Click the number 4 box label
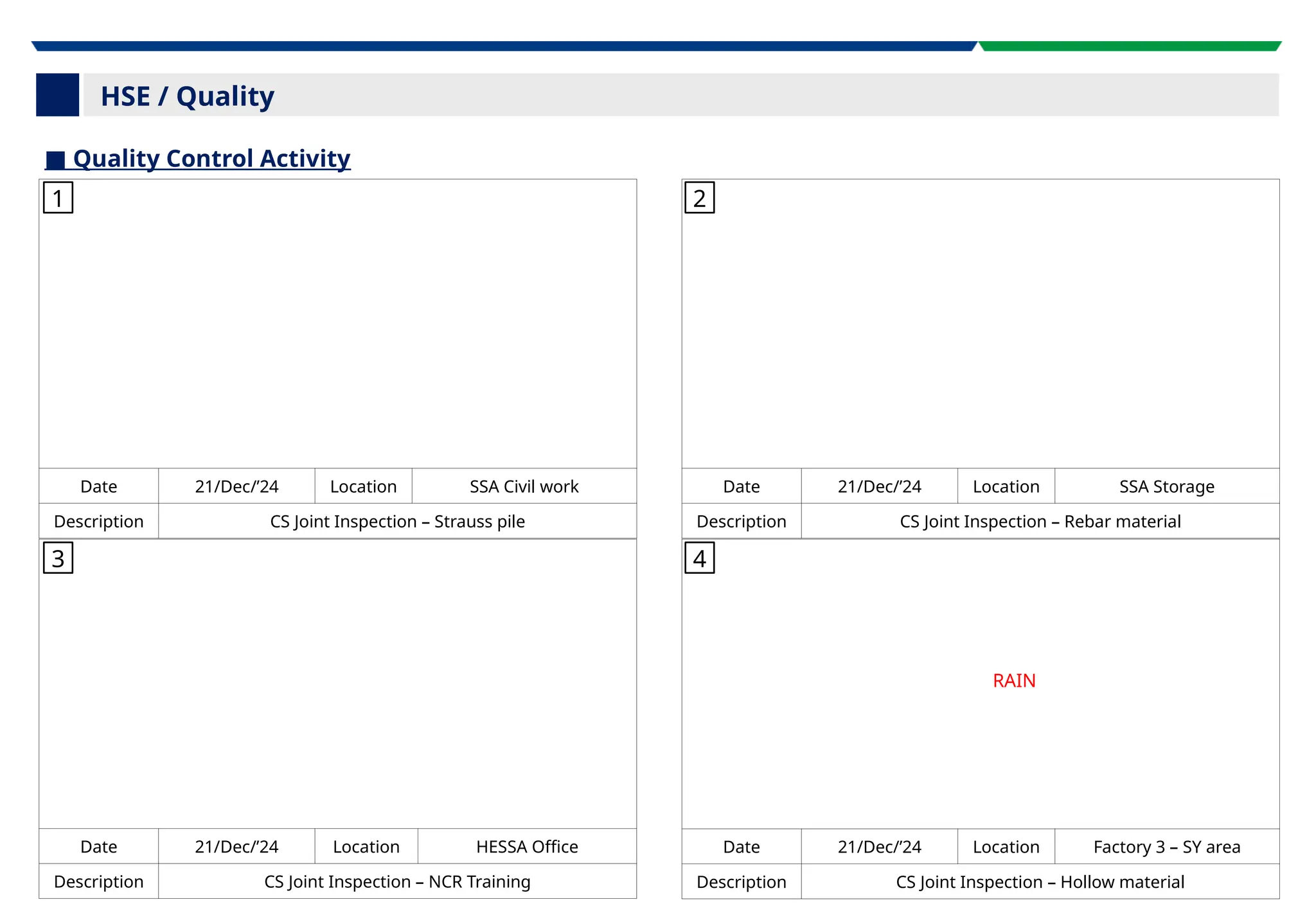The image size is (1316, 911). (x=699, y=558)
